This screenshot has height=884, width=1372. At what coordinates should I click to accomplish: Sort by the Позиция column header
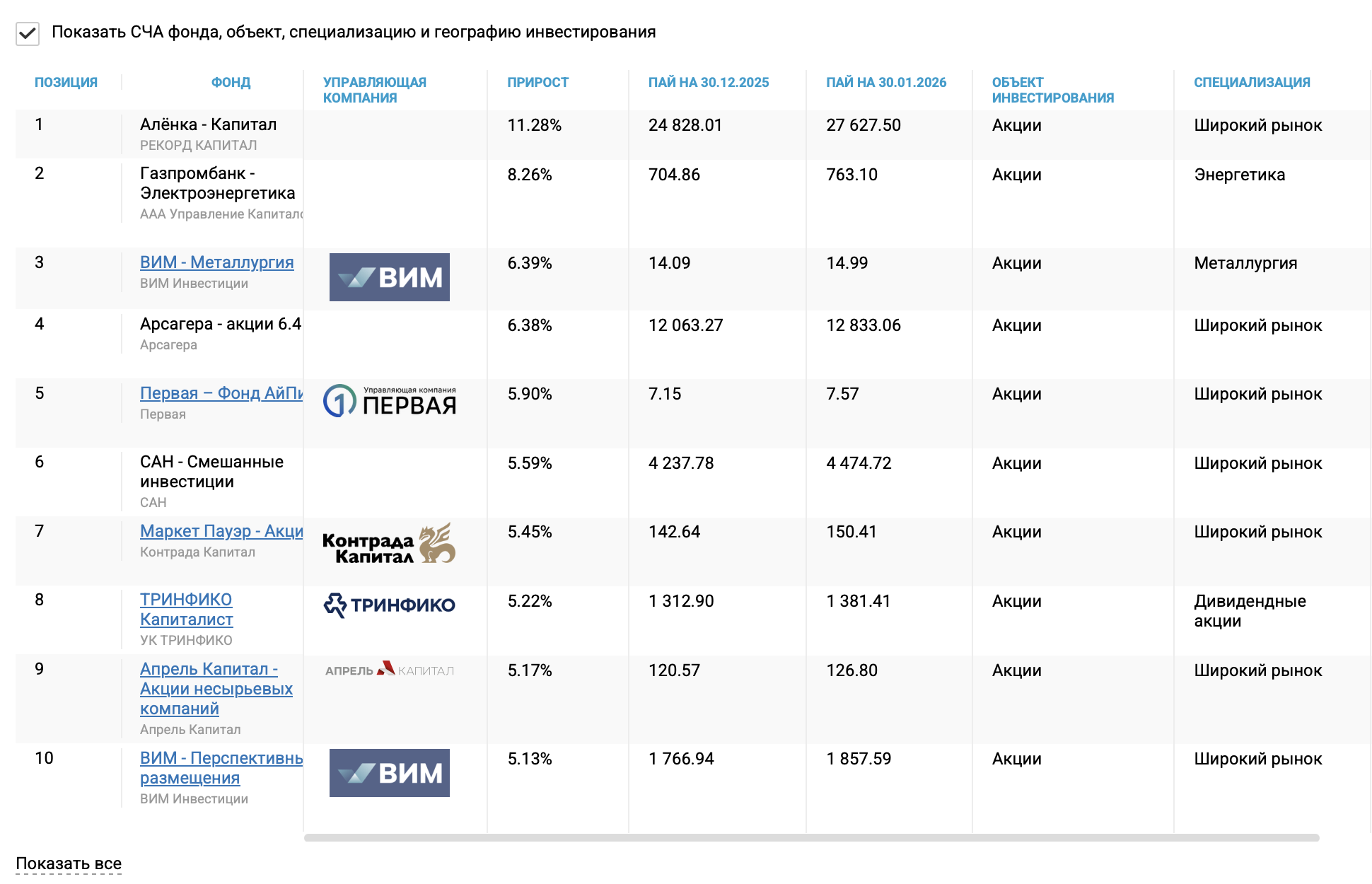pos(66,83)
